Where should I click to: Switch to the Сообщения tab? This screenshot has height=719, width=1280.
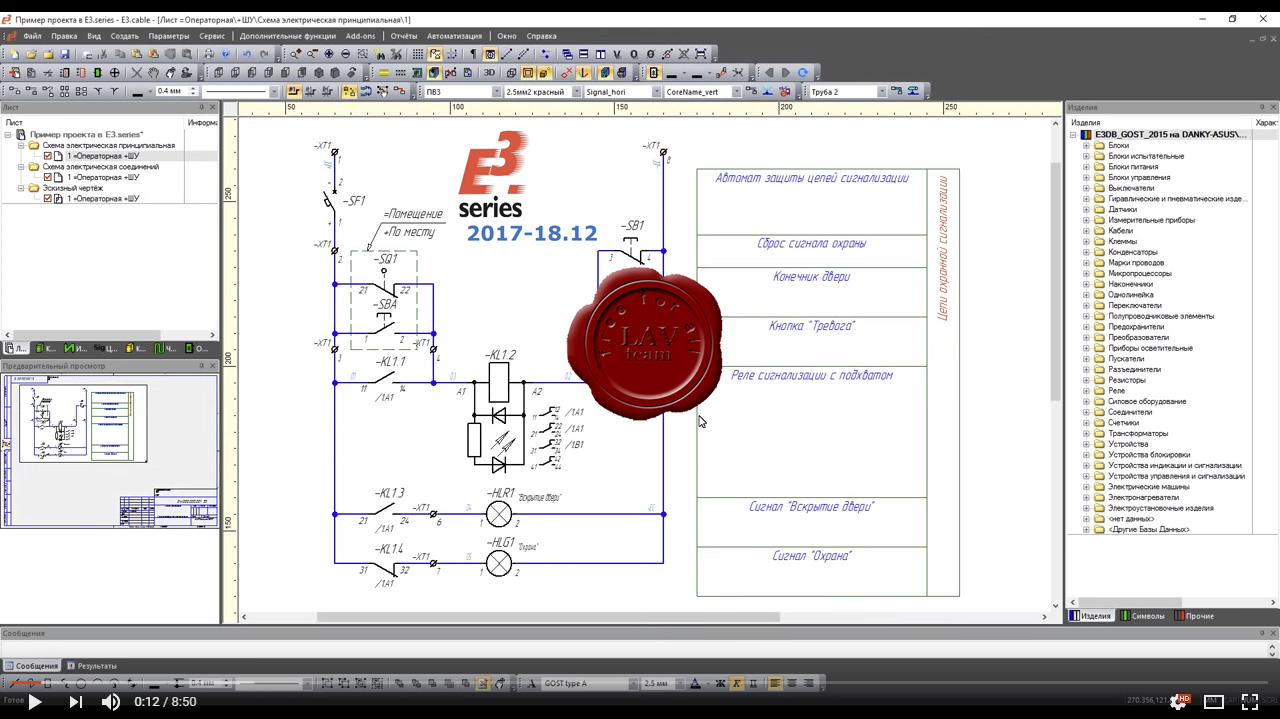[31, 666]
